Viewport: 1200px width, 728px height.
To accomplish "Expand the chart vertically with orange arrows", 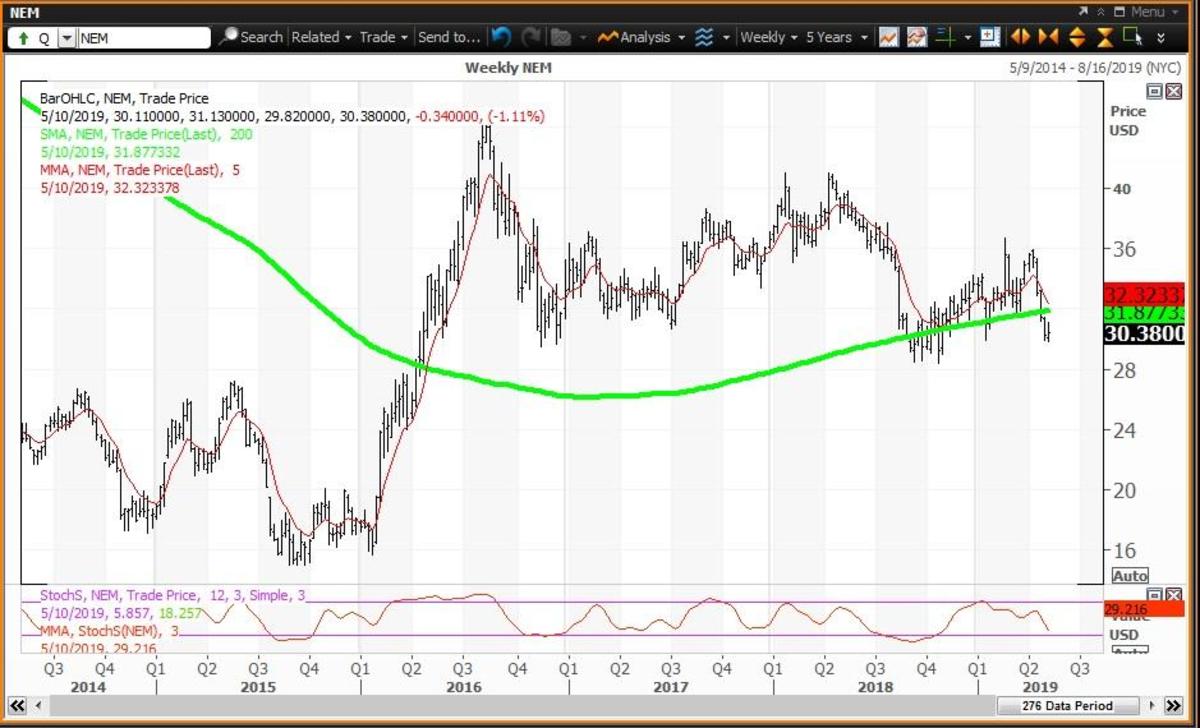I will [1077, 37].
